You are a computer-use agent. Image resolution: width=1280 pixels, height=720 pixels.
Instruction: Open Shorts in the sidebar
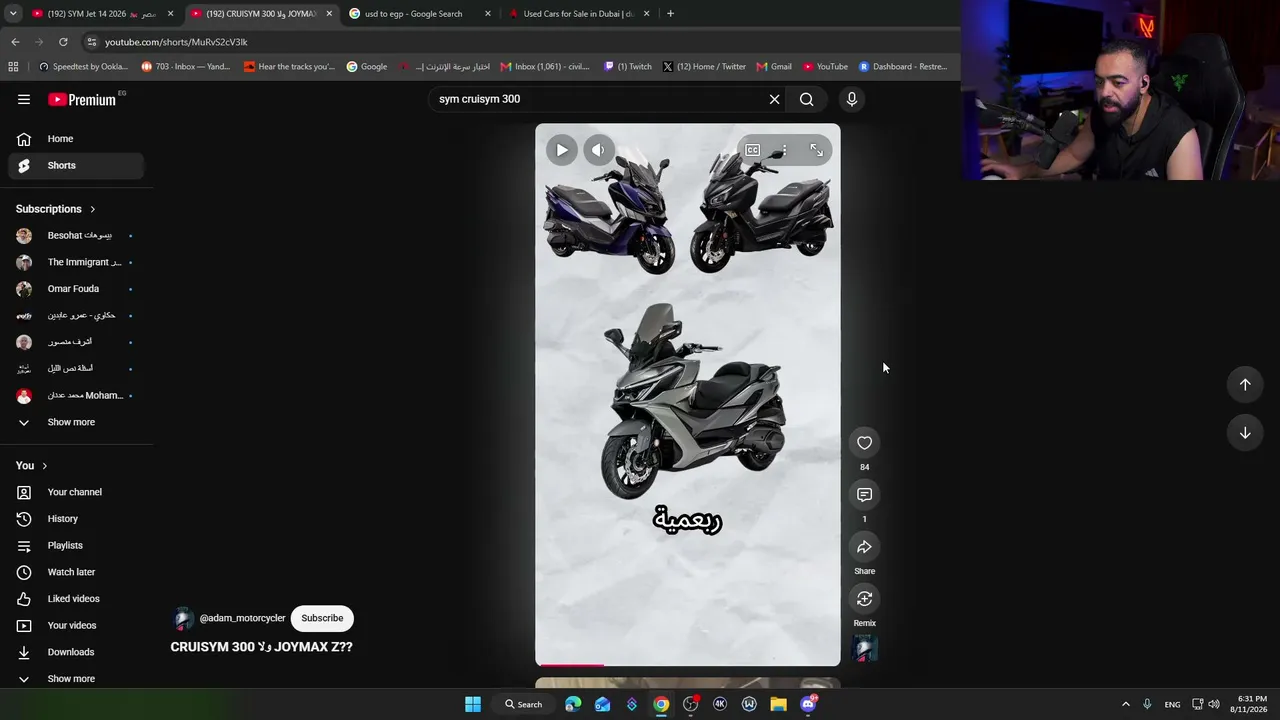[76, 165]
